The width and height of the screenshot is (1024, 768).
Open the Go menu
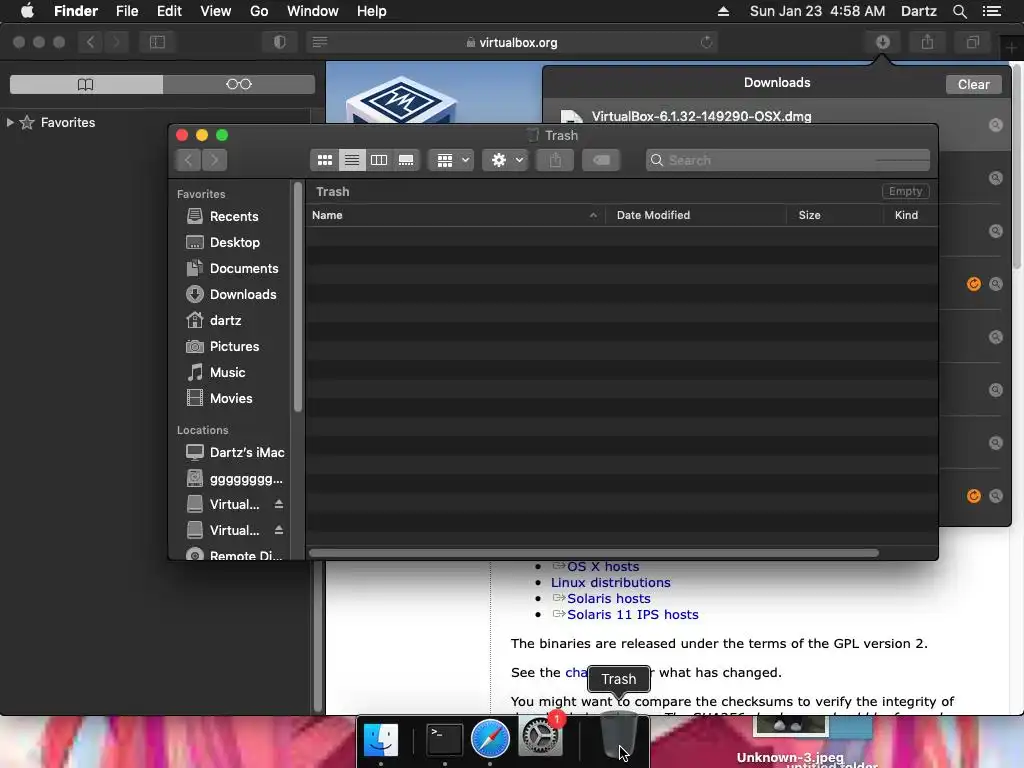pyautogui.click(x=259, y=11)
